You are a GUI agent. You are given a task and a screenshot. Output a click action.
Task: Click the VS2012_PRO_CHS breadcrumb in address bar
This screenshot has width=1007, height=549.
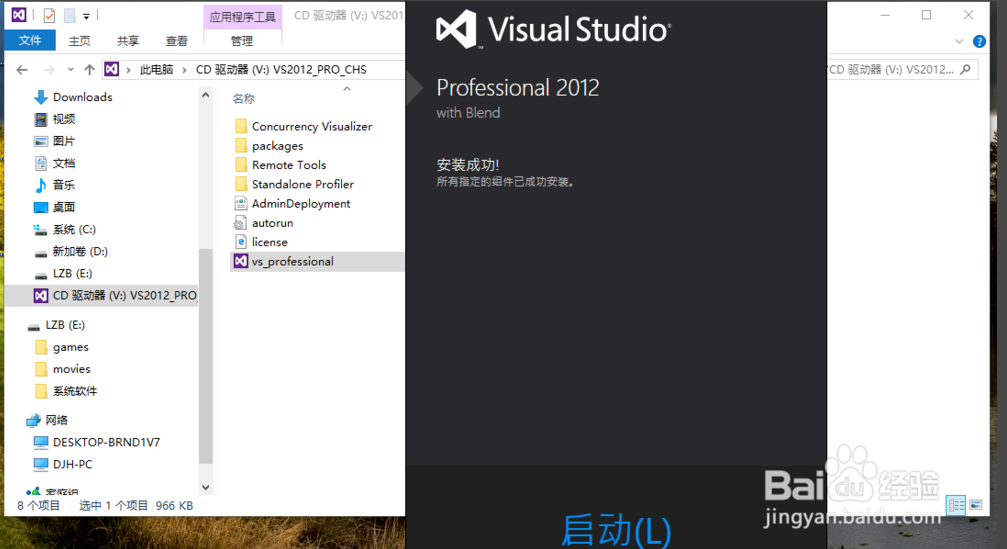click(281, 69)
